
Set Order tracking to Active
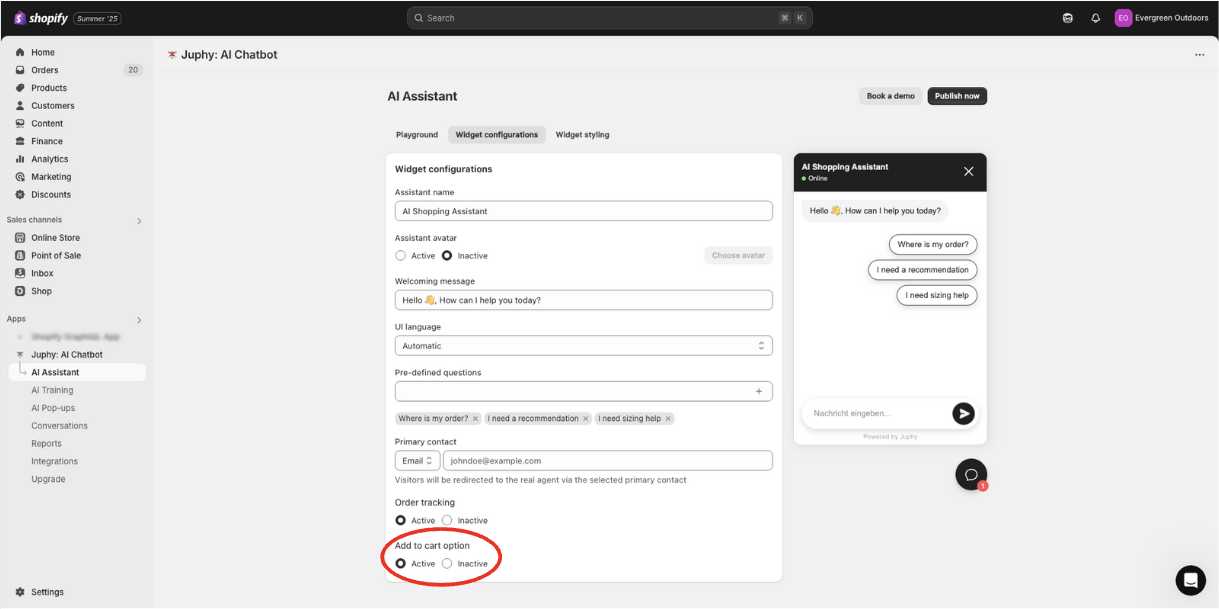[x=400, y=520]
